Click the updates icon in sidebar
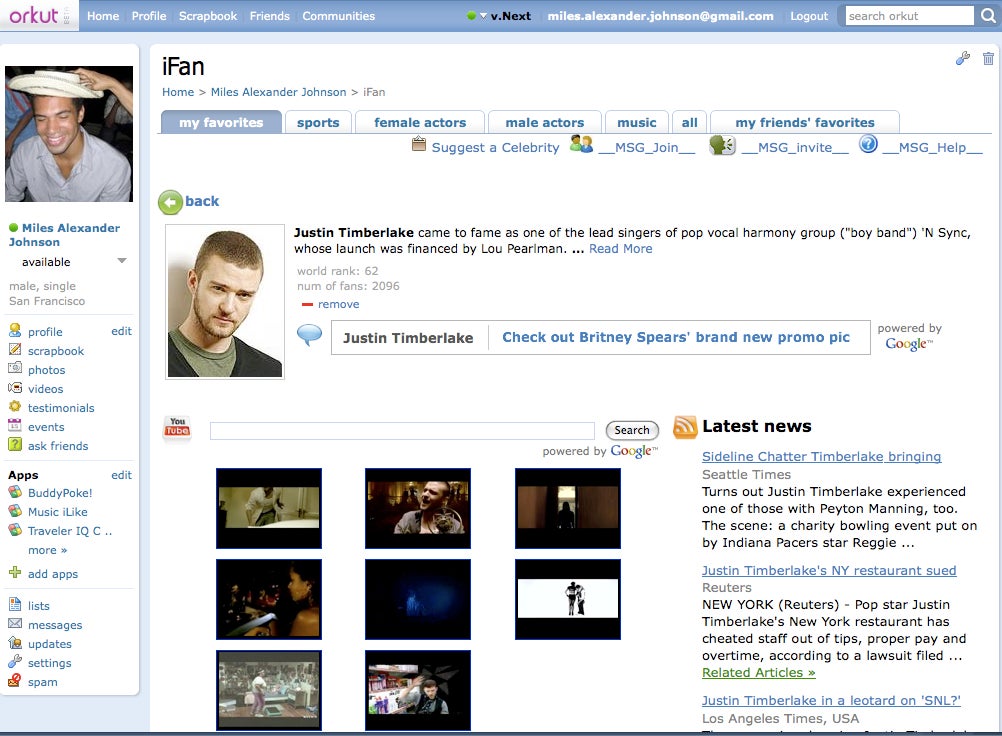 15,643
